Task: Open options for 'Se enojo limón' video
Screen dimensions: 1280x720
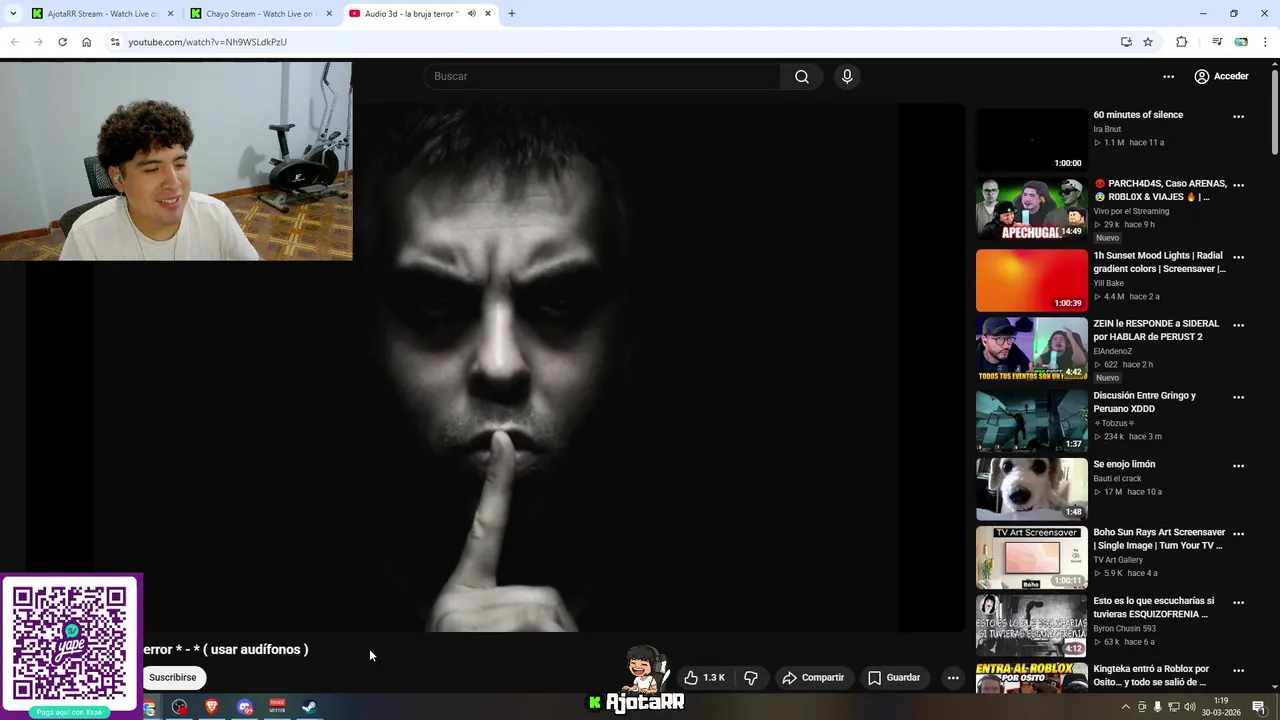Action: [1238, 466]
